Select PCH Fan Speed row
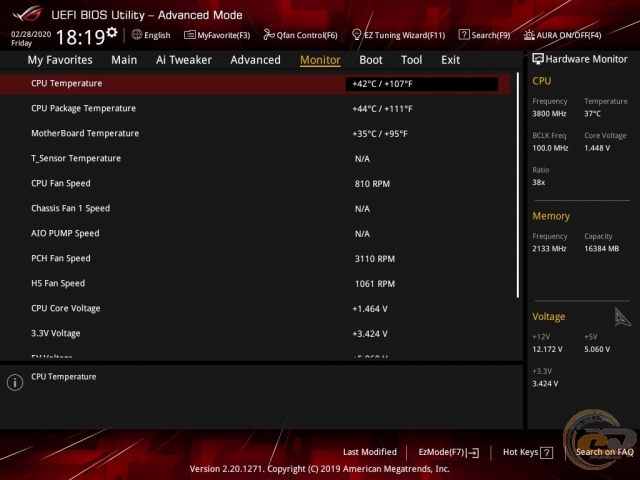This screenshot has height=480, width=640. [x=255, y=258]
